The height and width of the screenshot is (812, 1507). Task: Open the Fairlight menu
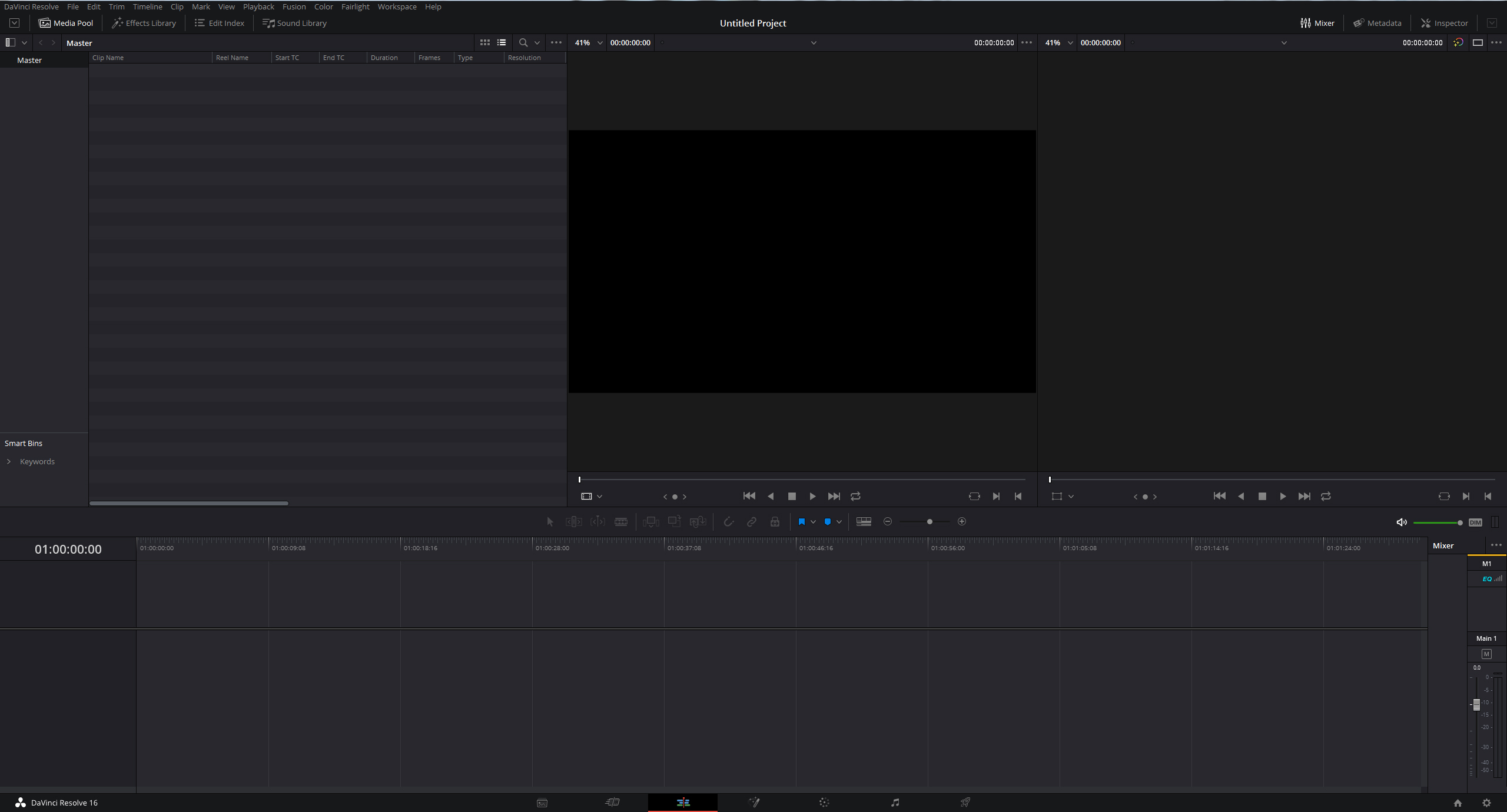(x=355, y=6)
